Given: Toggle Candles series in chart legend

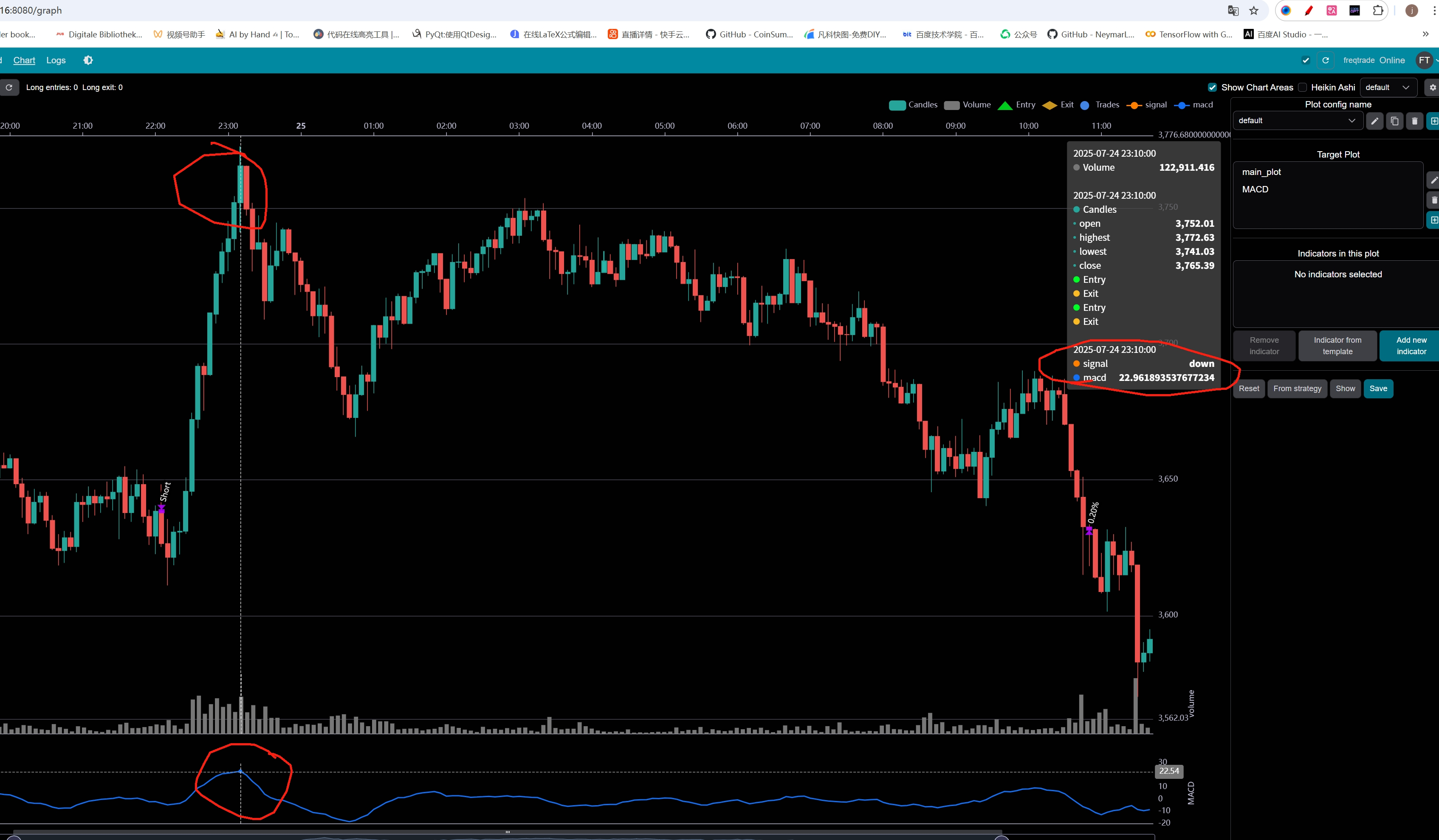Looking at the screenshot, I should click(x=913, y=105).
